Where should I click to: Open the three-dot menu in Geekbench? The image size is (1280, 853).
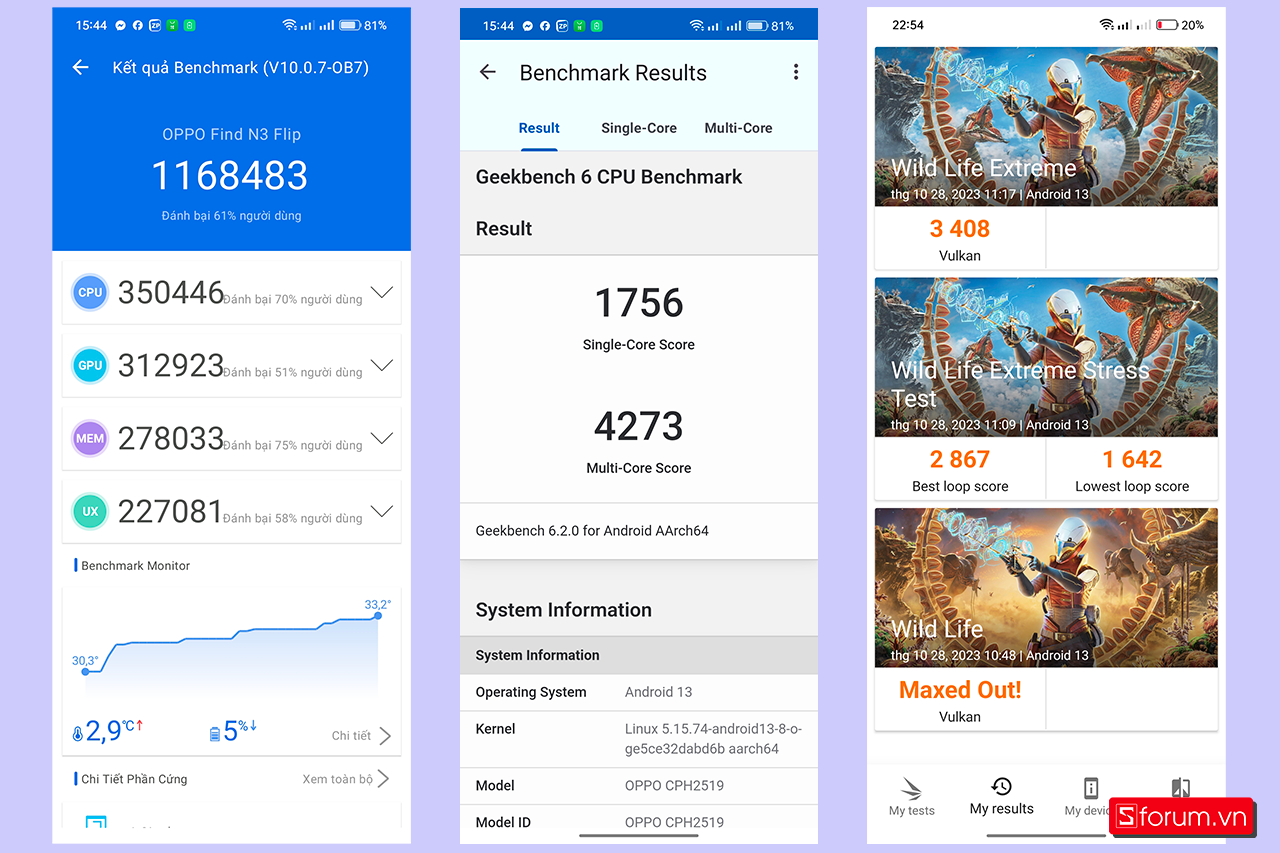pos(796,72)
